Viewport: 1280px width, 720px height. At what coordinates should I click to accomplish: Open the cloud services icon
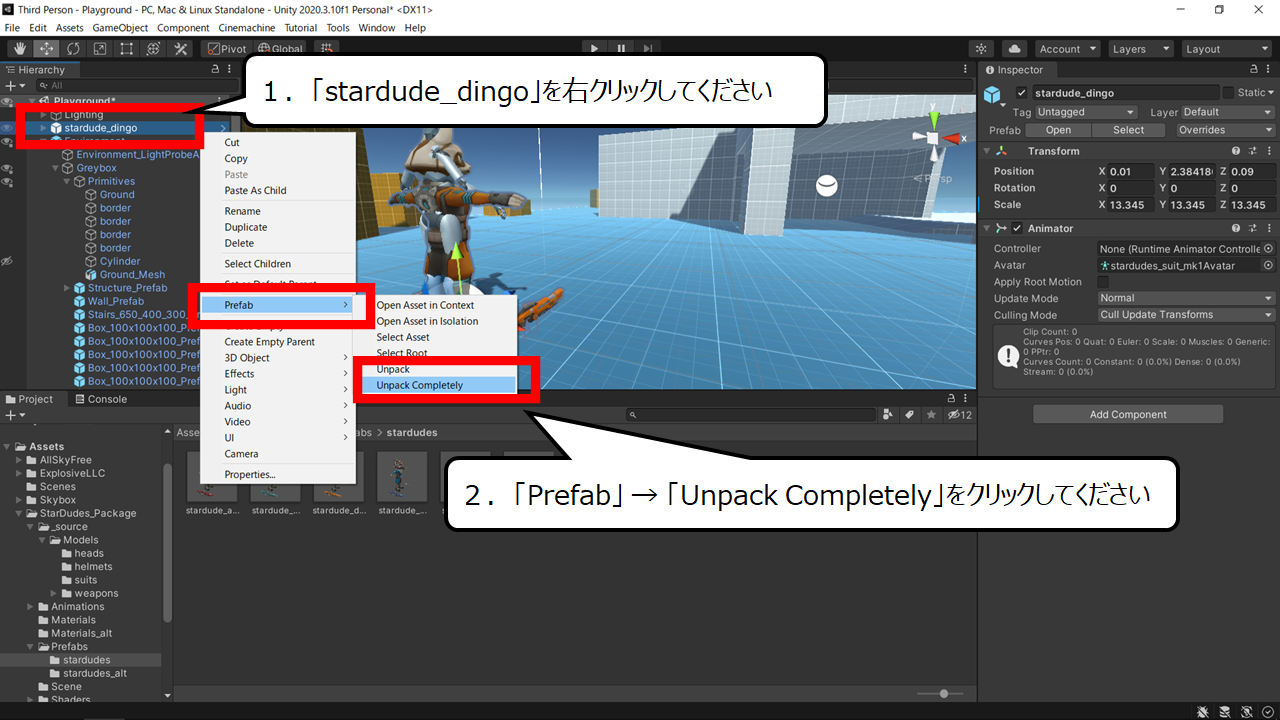(x=1015, y=48)
